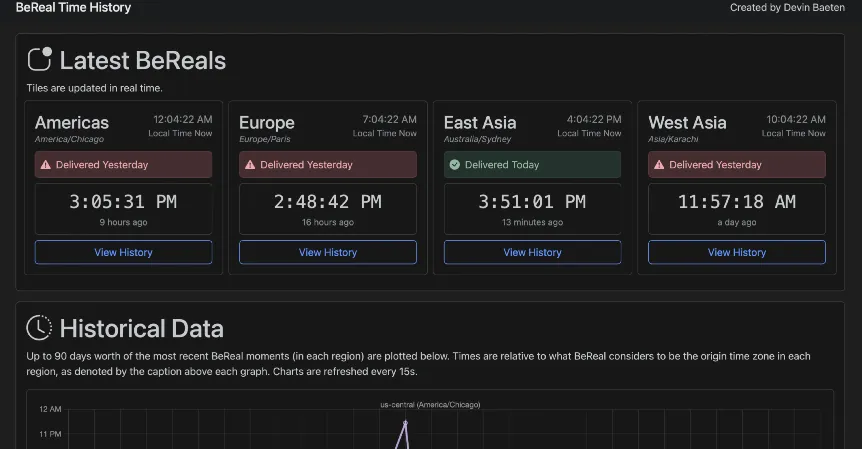
Task: Click the 'a day ago' text
Action: (x=737, y=222)
